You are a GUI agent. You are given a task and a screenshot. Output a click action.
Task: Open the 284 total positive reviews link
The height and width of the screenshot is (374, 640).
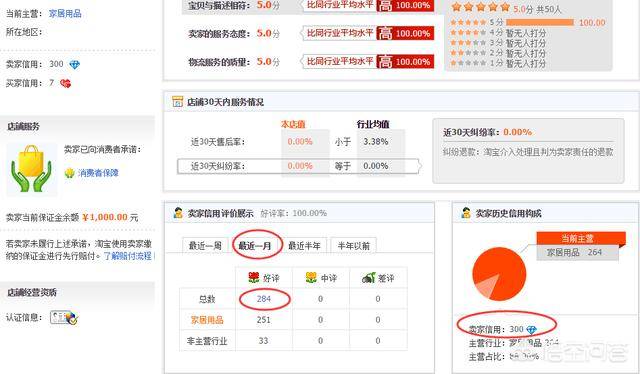coord(264,299)
